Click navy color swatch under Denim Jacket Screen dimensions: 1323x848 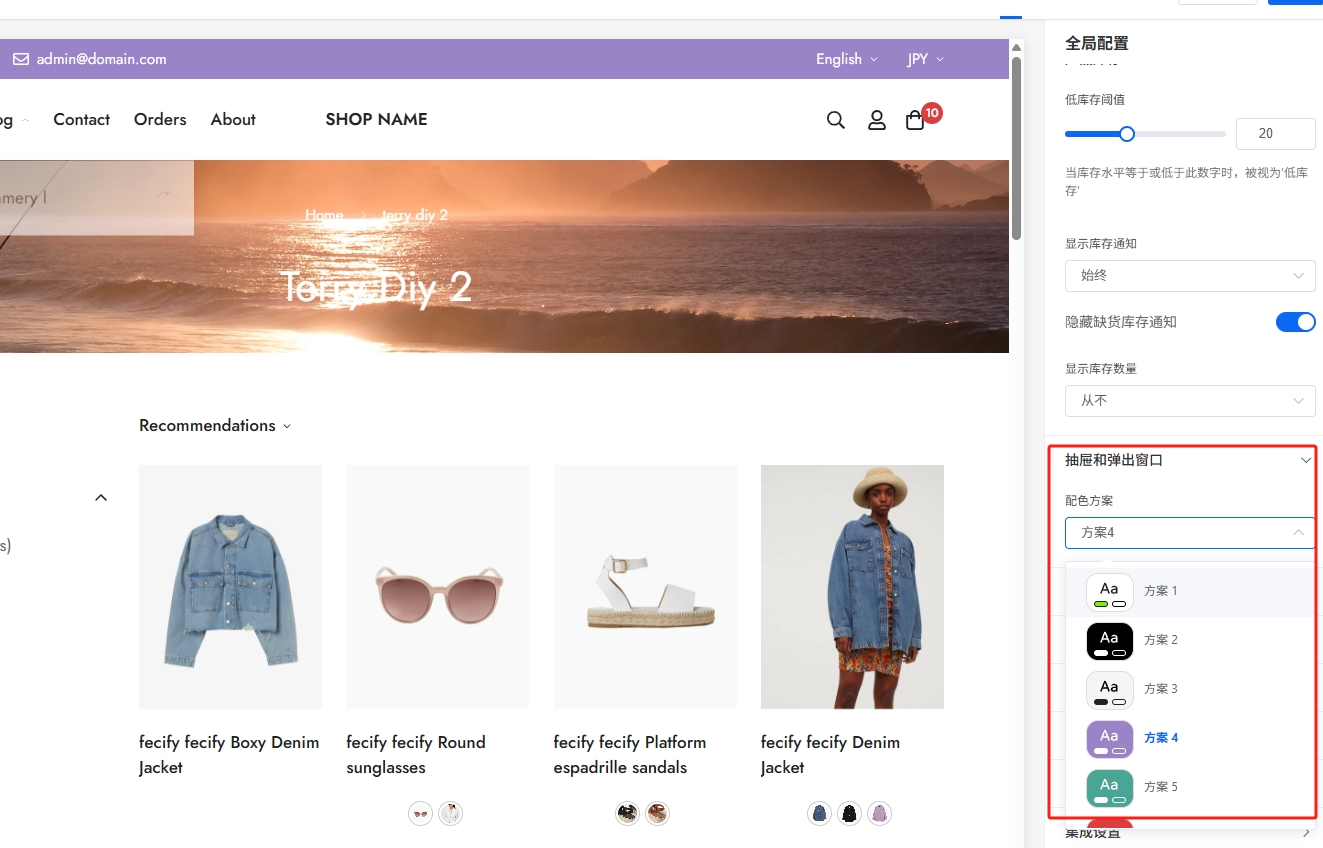pyautogui.click(x=819, y=814)
